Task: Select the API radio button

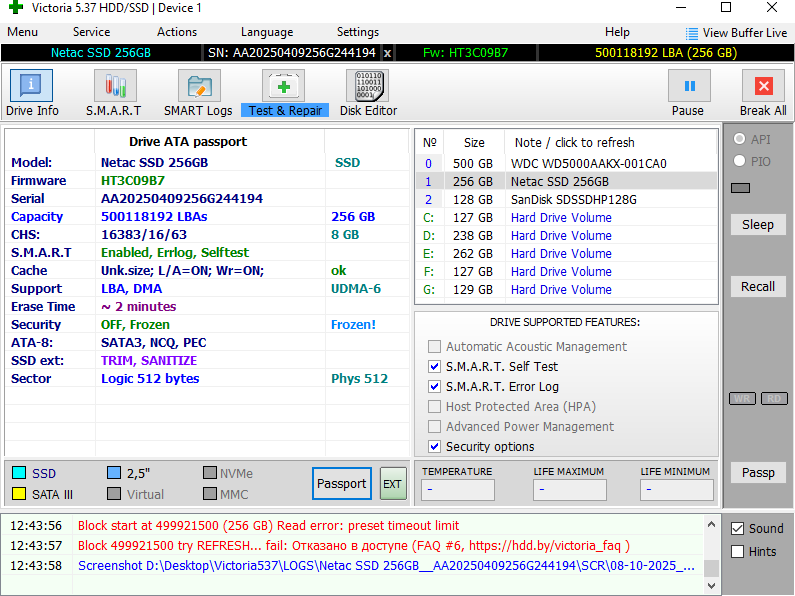Action: [740, 139]
